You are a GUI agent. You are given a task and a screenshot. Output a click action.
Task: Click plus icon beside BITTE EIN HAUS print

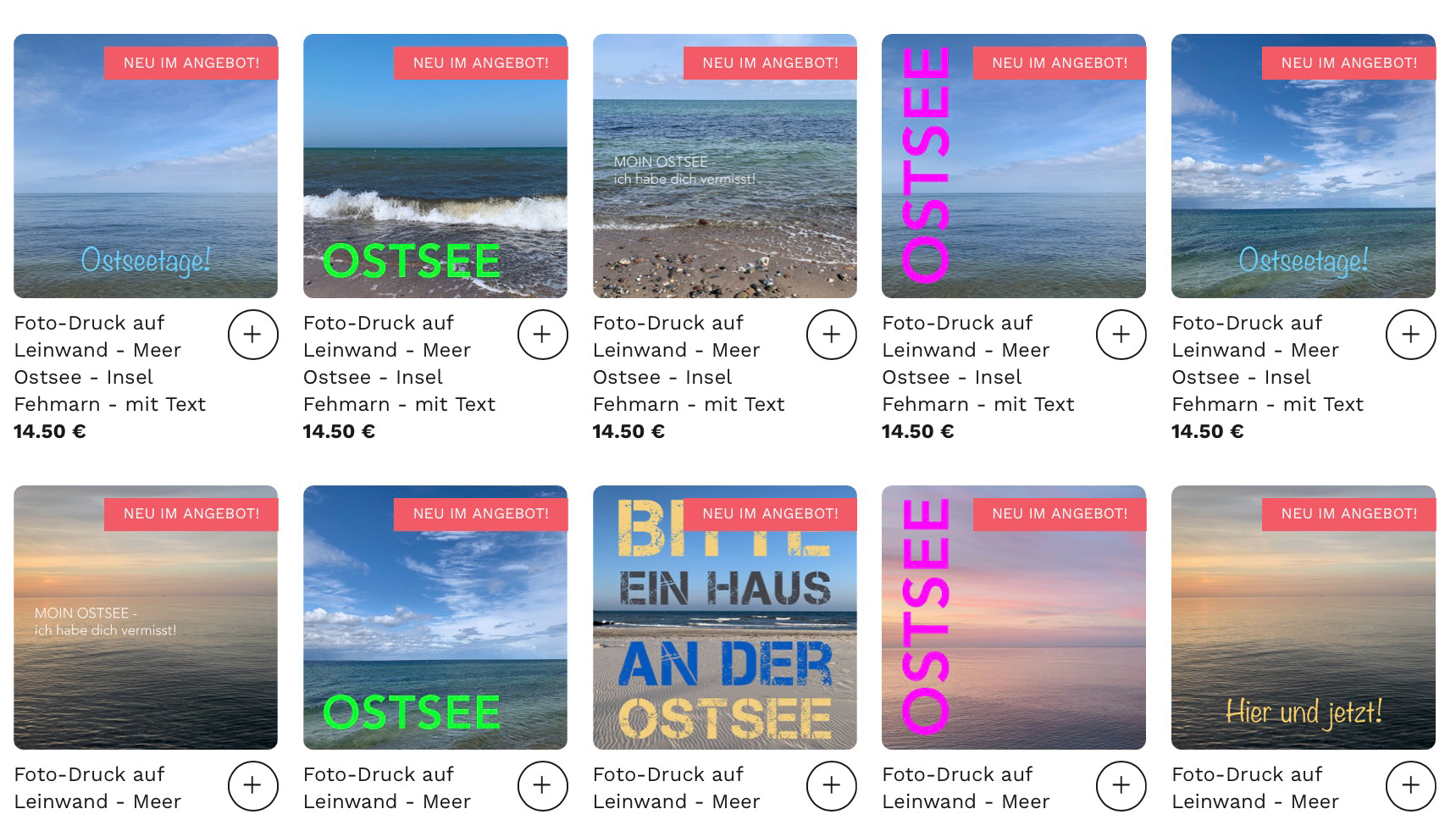832,785
